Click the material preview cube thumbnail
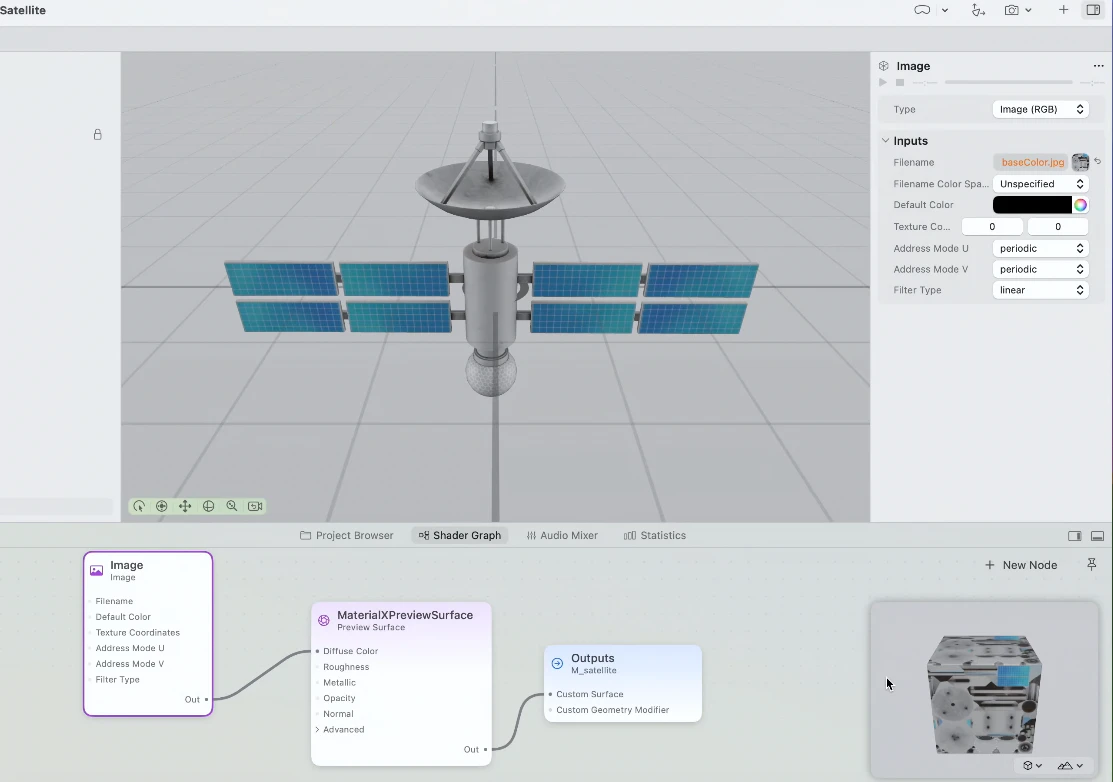 click(984, 694)
